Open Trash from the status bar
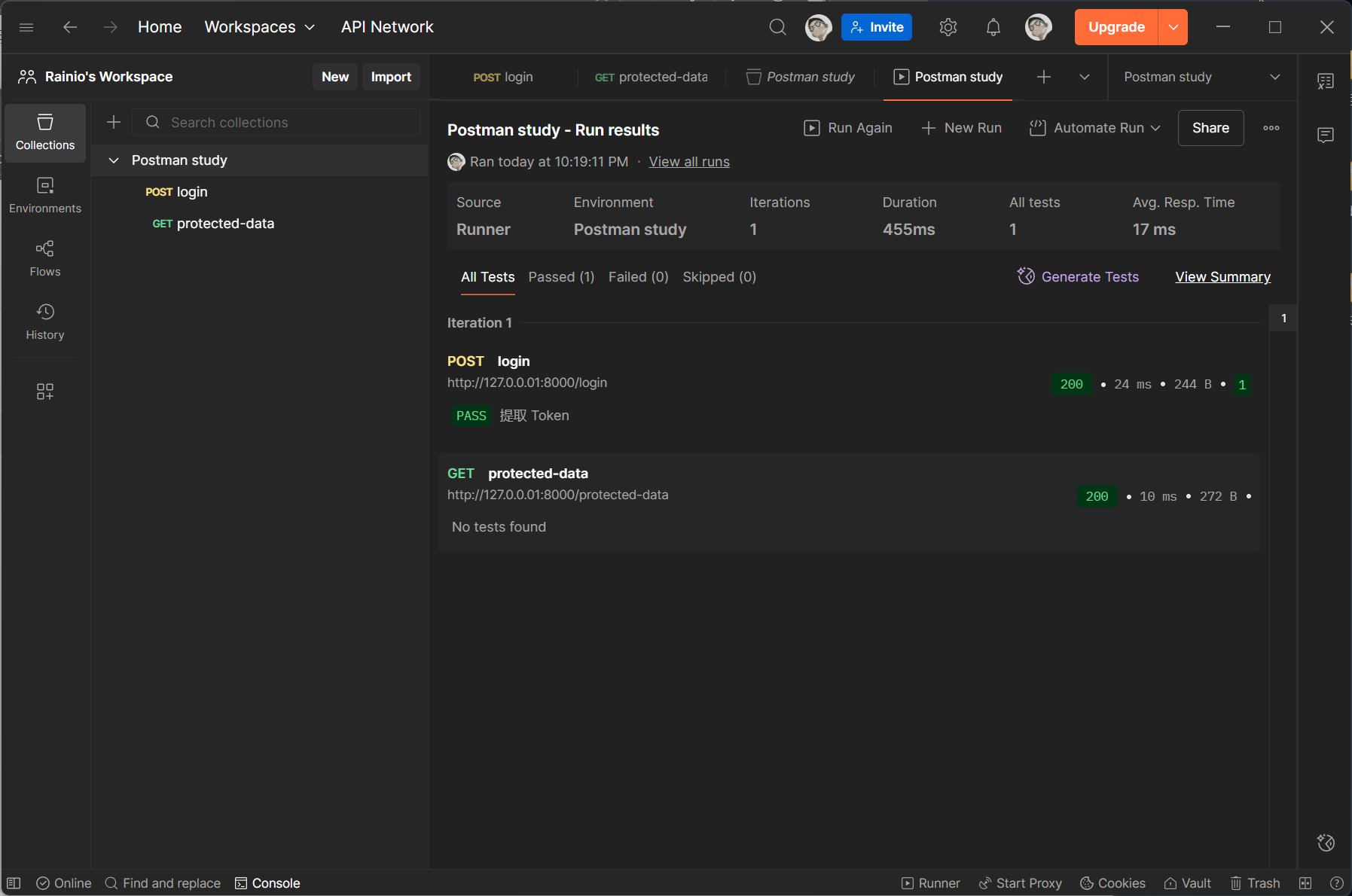The image size is (1352, 896). [x=1256, y=883]
